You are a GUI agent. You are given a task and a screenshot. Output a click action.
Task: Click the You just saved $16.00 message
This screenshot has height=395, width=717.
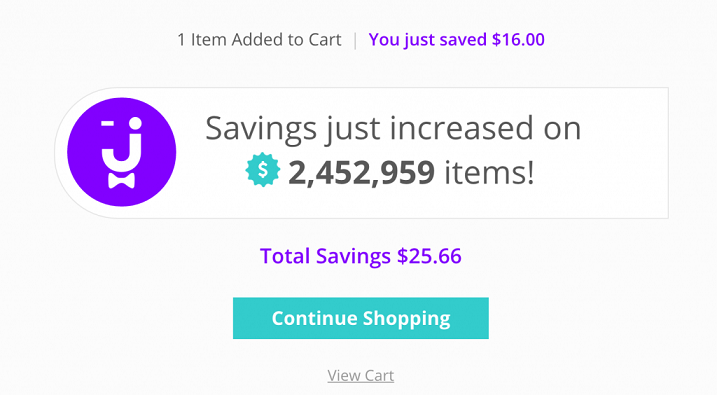pos(456,40)
